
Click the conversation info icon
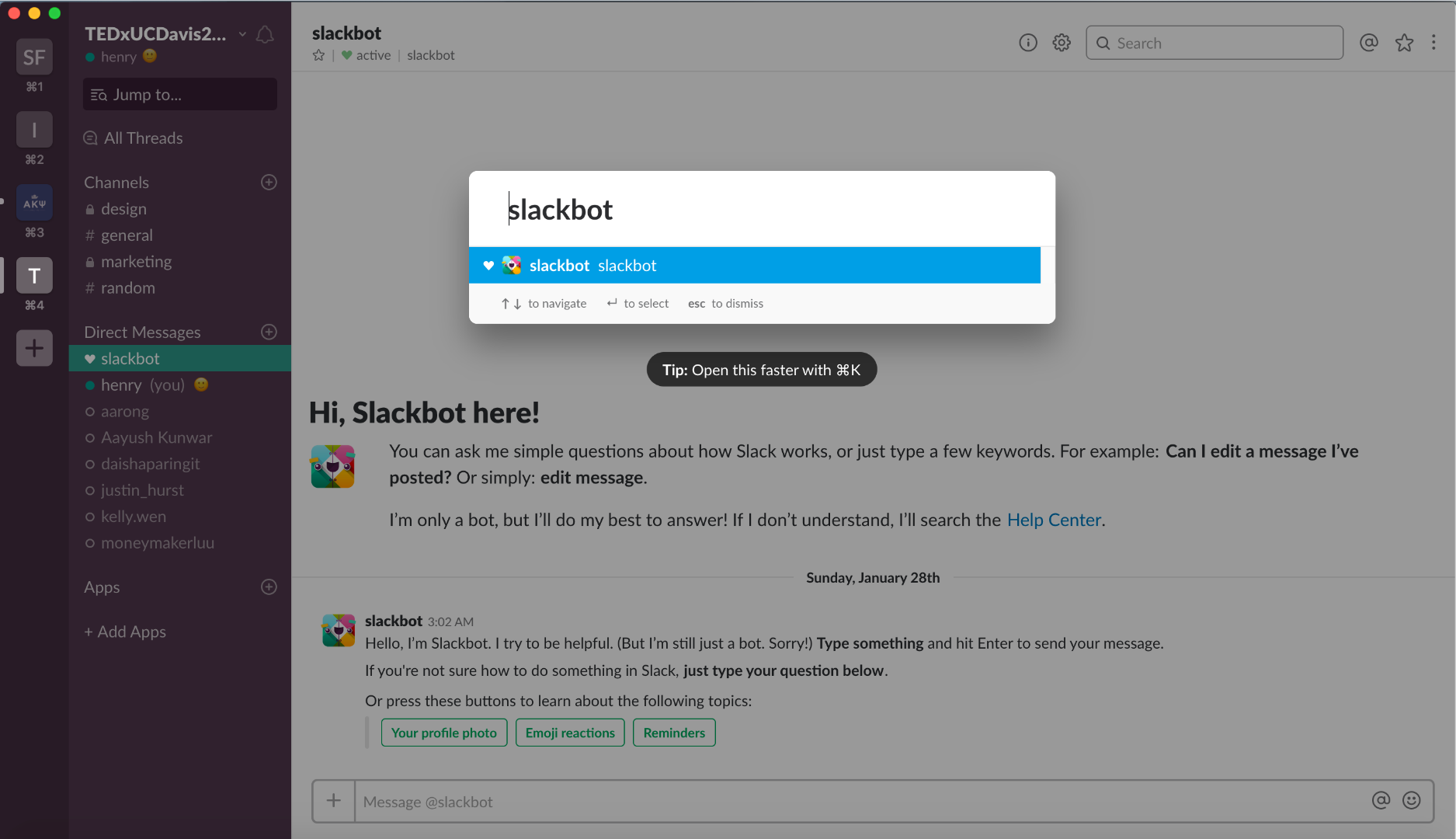(1027, 43)
